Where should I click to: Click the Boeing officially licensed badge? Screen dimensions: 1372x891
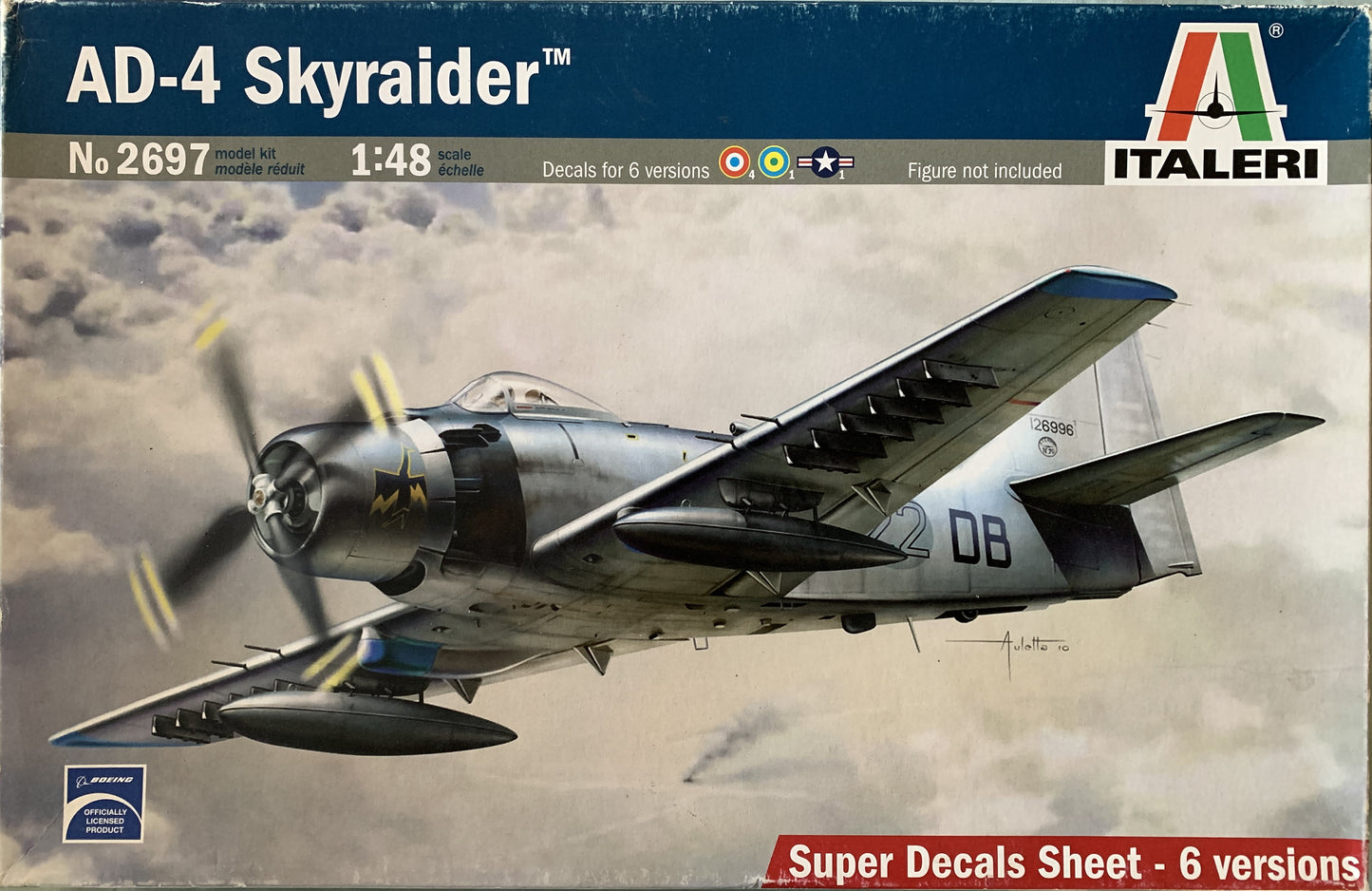coord(104,804)
